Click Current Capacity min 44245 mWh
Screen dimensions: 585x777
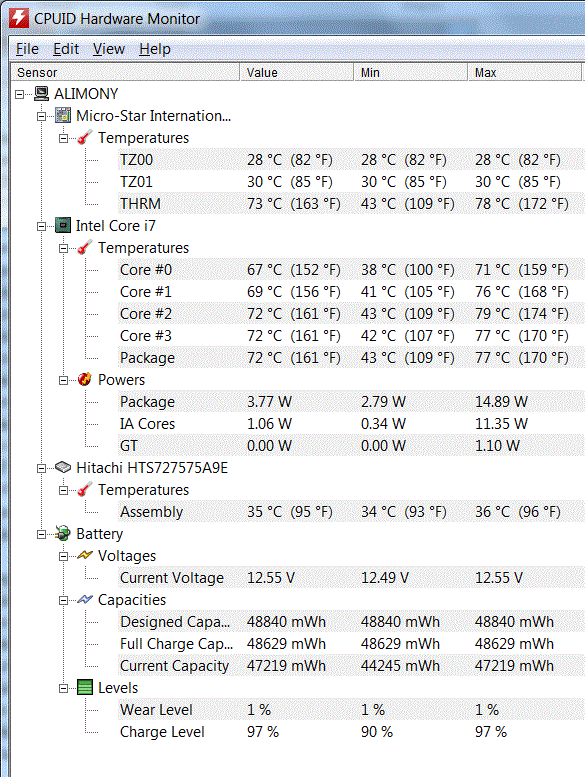click(400, 666)
